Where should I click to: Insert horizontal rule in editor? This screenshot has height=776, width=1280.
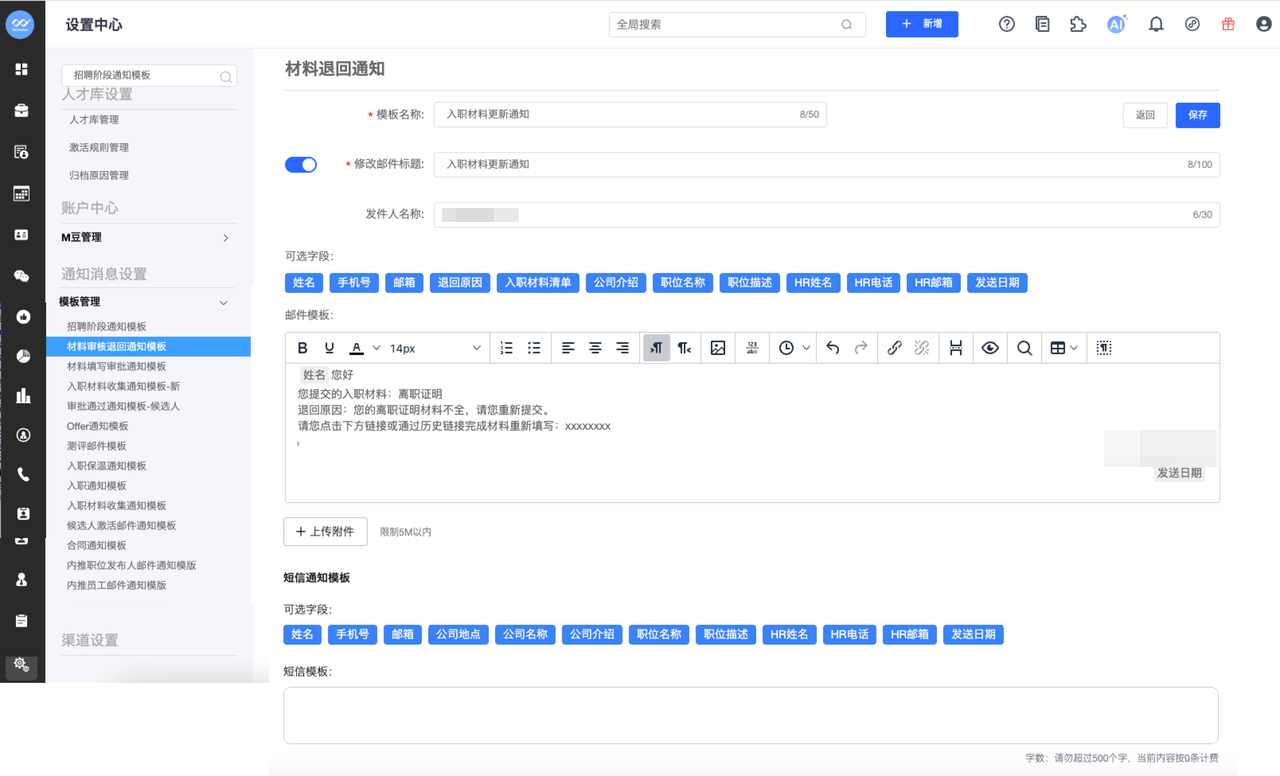752,348
